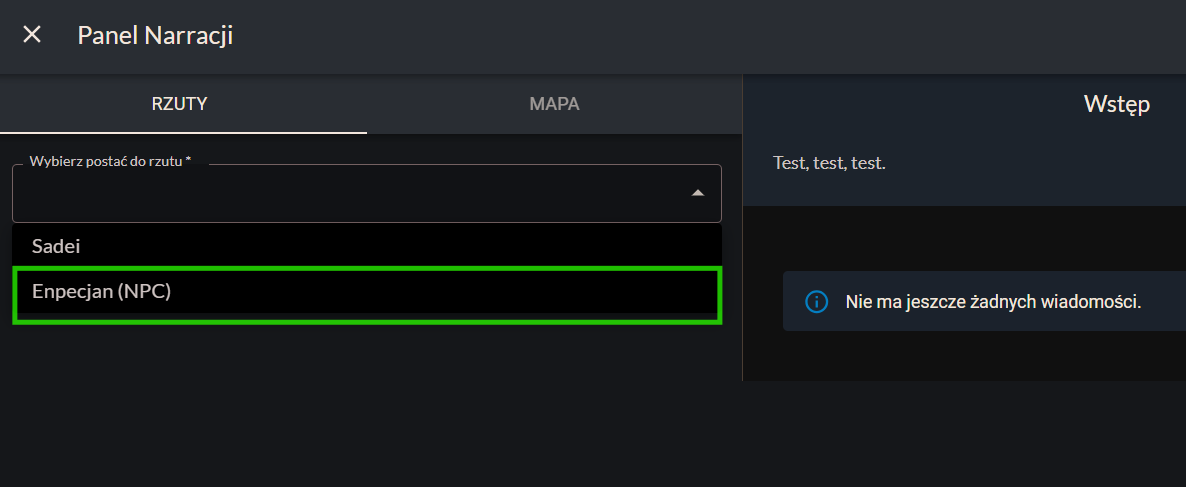The image size is (1186, 487).
Task: Click the character selection combo box field
Action: pyautogui.click(x=350, y=194)
